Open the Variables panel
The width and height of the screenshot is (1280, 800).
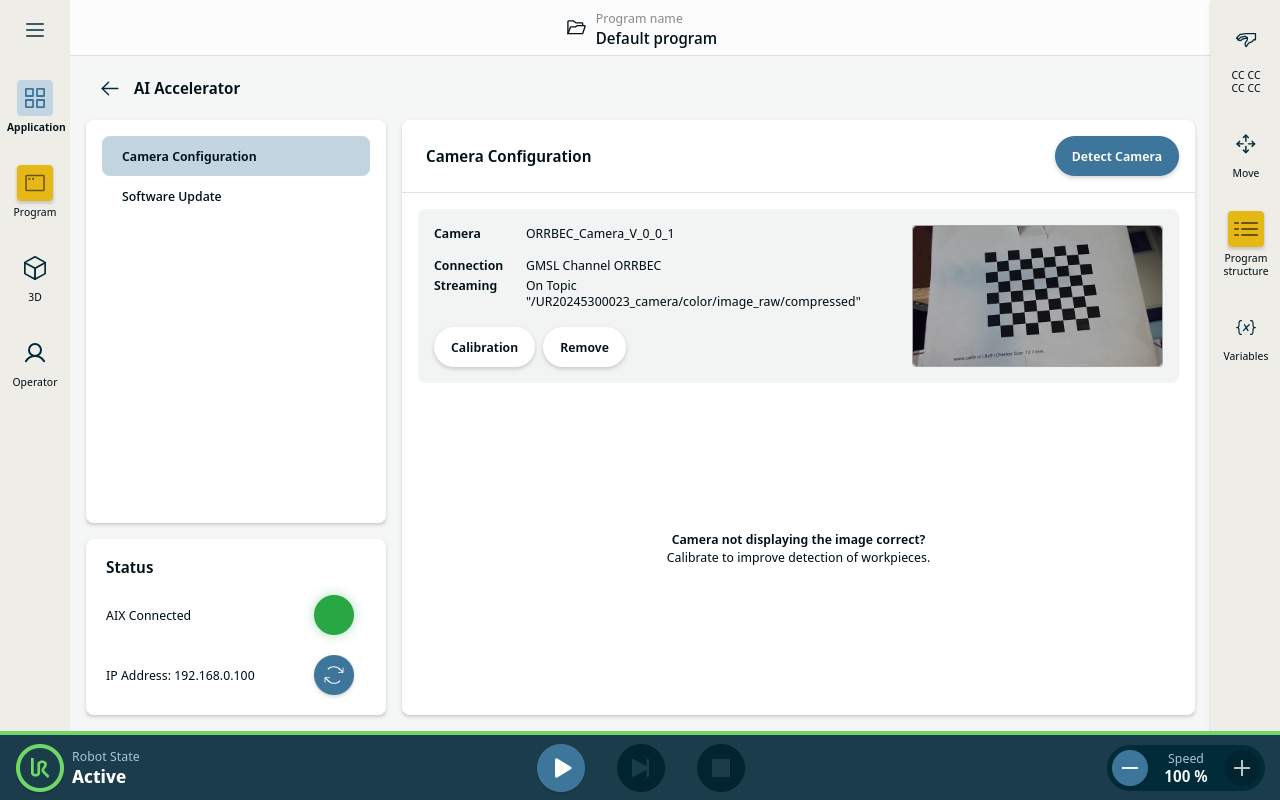click(x=1245, y=327)
